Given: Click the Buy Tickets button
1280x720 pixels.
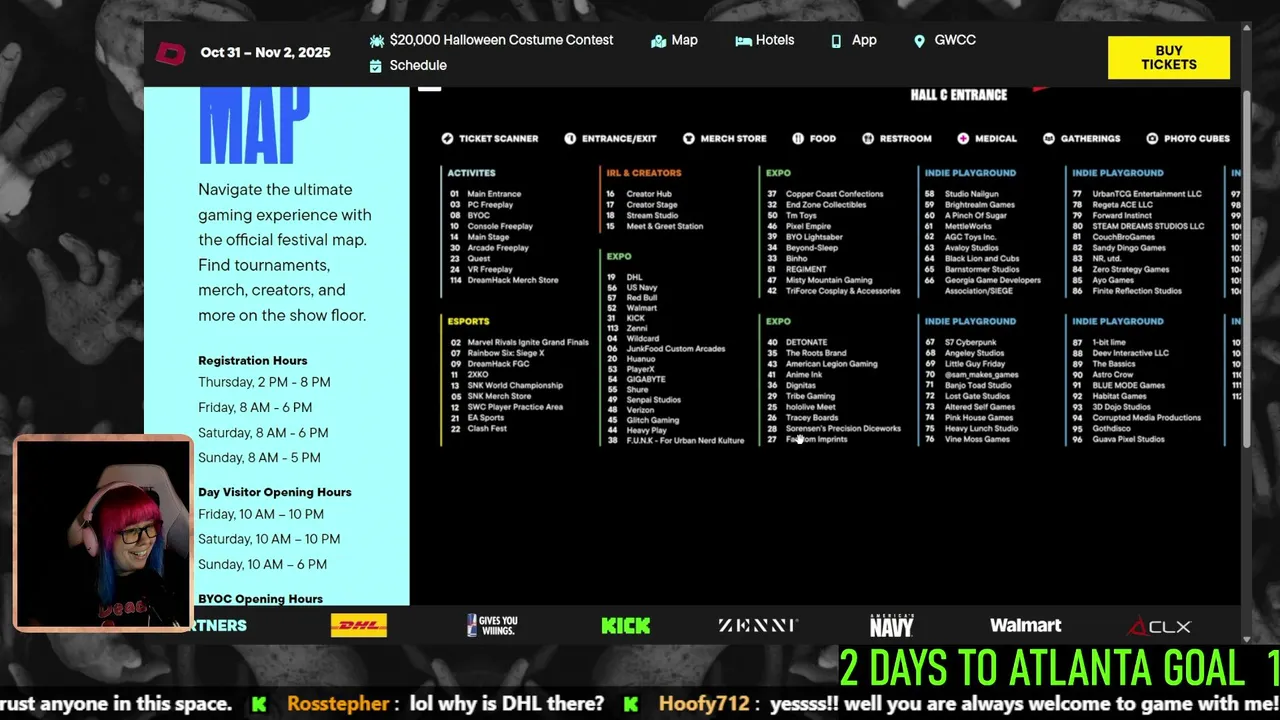Looking at the screenshot, I should pyautogui.click(x=1169, y=58).
